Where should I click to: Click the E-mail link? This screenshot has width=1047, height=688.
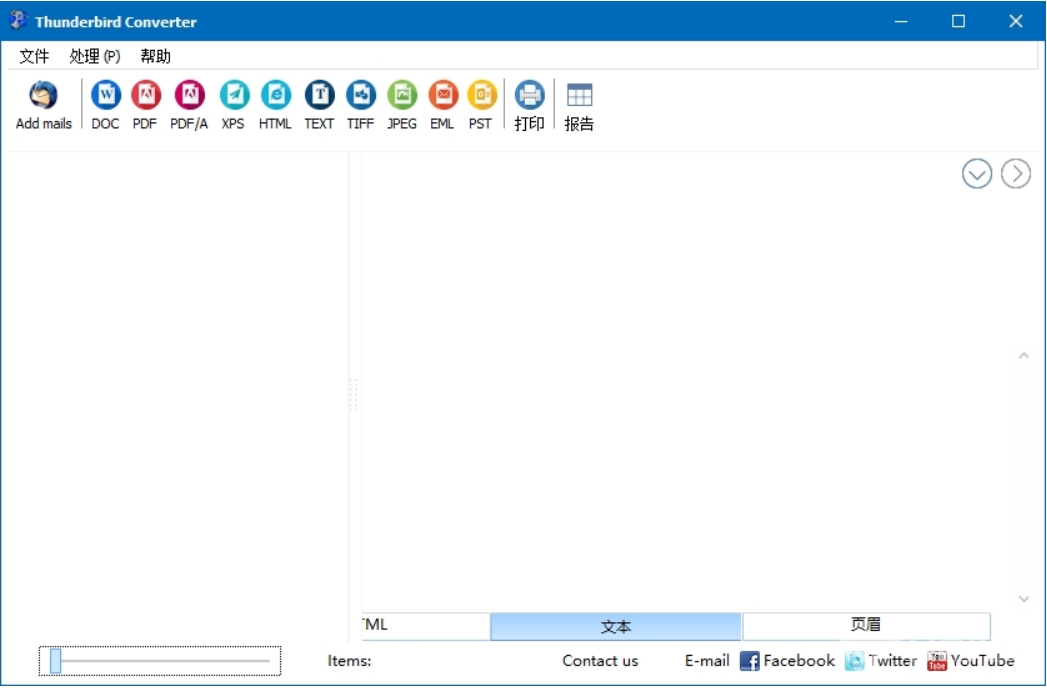point(707,661)
